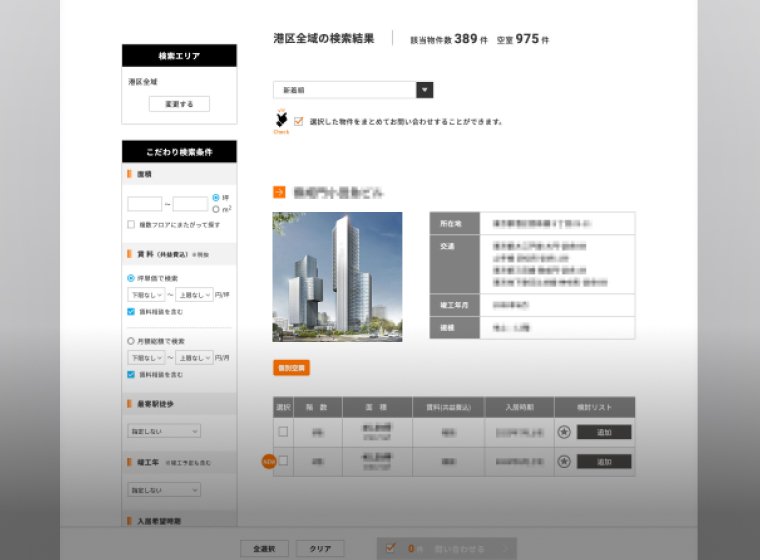The image size is (760, 560).
Task: Open per-tsubo rent lower limit dropdown
Action: [146, 295]
